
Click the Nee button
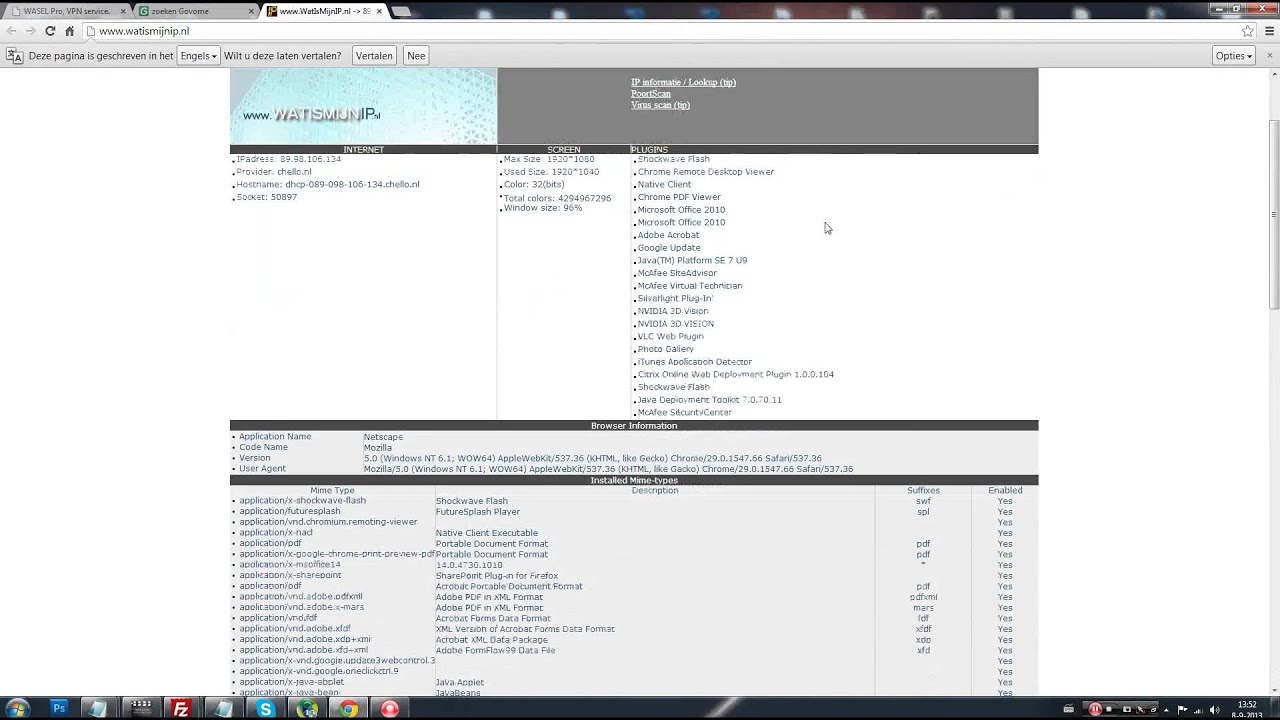[x=416, y=56]
